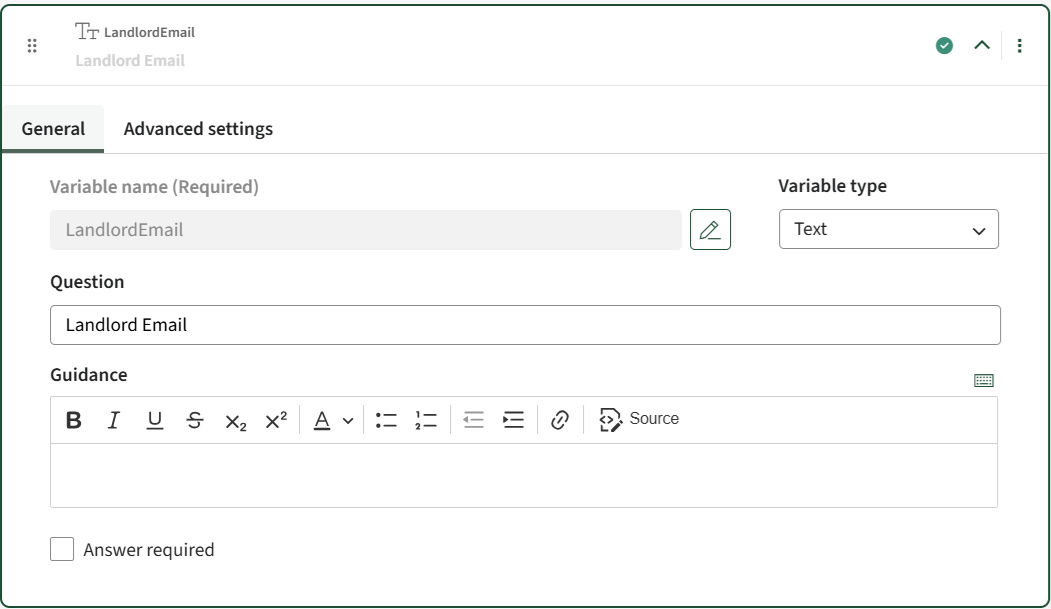Click the edit variable name pencil icon
The width and height of the screenshot is (1051, 609).
(710, 230)
